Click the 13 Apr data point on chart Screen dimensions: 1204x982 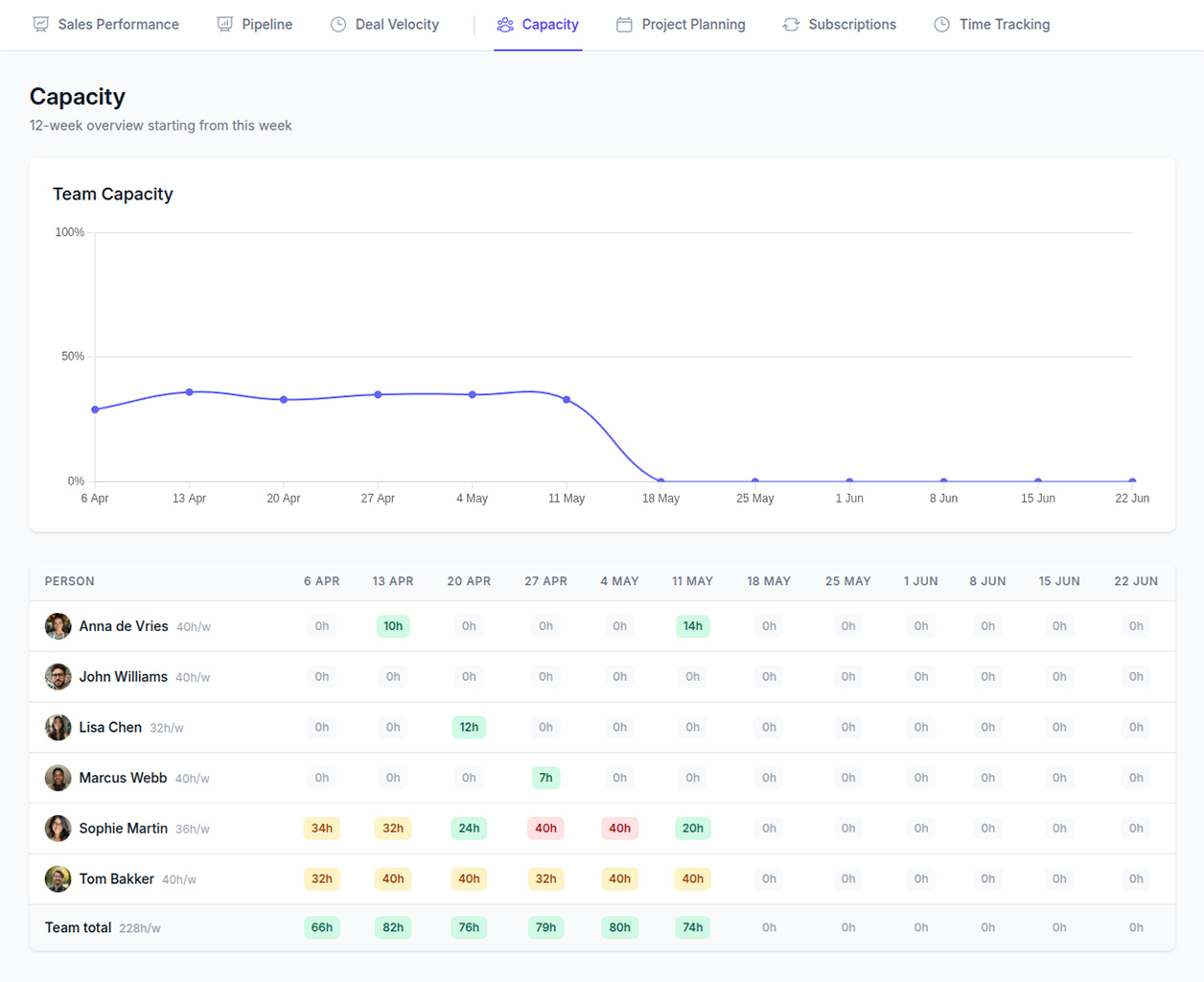click(190, 392)
